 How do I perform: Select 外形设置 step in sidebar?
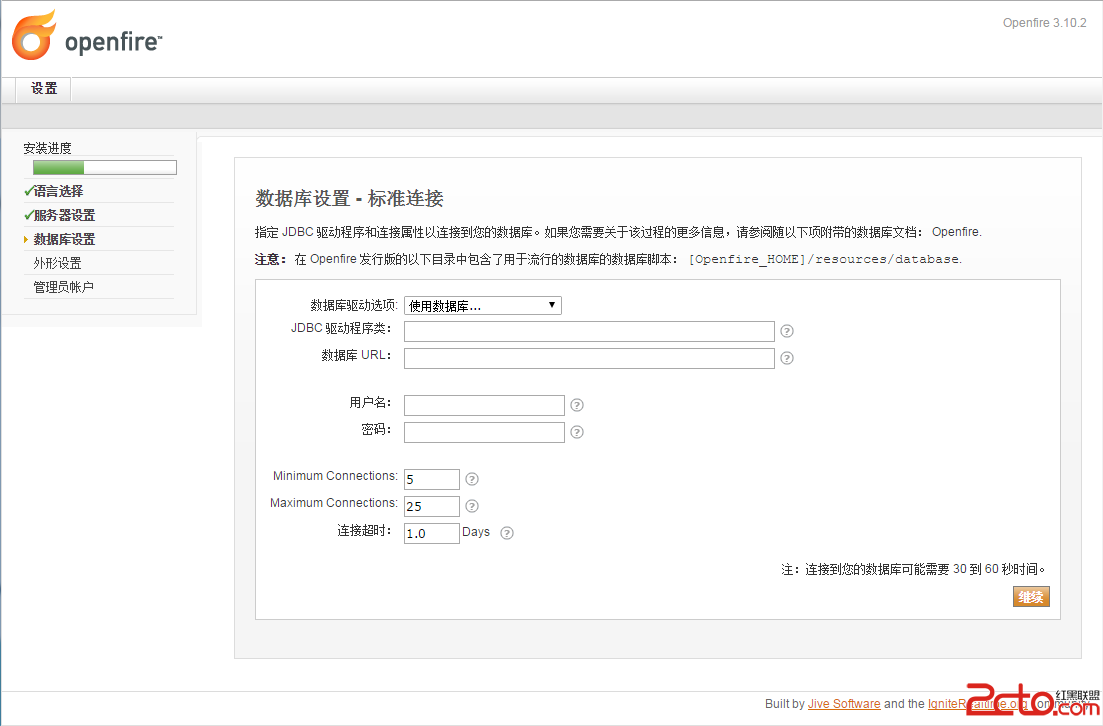tap(58, 263)
